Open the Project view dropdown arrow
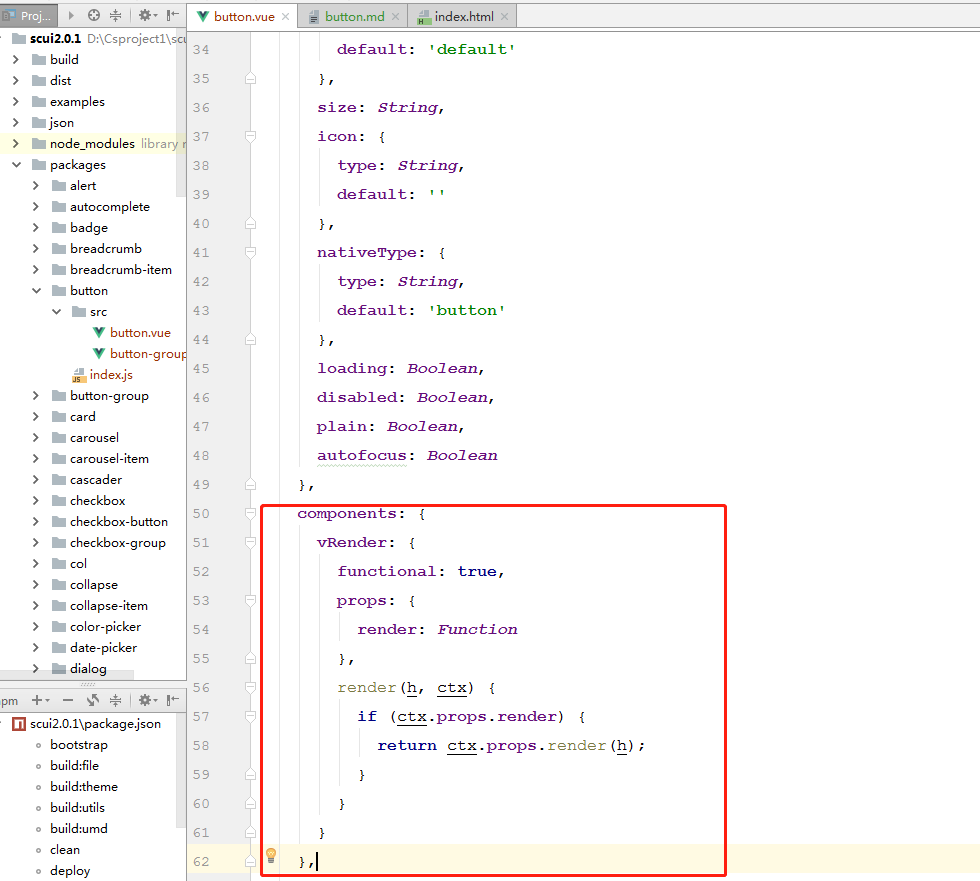The width and height of the screenshot is (980, 881). [71, 16]
